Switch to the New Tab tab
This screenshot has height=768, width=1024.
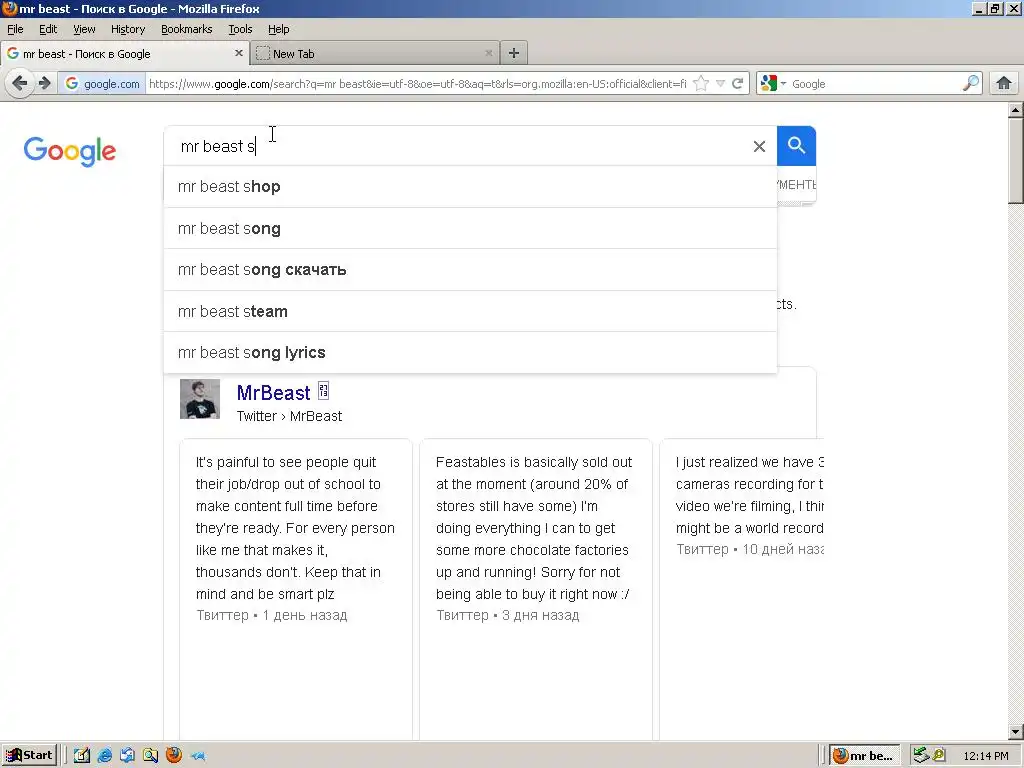click(374, 54)
